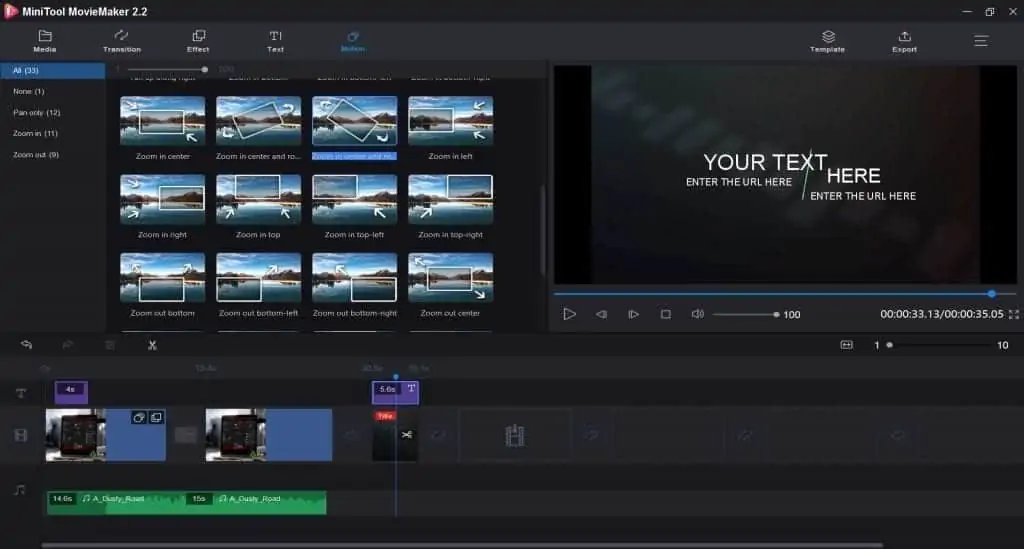This screenshot has width=1024, height=549.
Task: Adjust the timeline zoom slider
Action: point(939,345)
